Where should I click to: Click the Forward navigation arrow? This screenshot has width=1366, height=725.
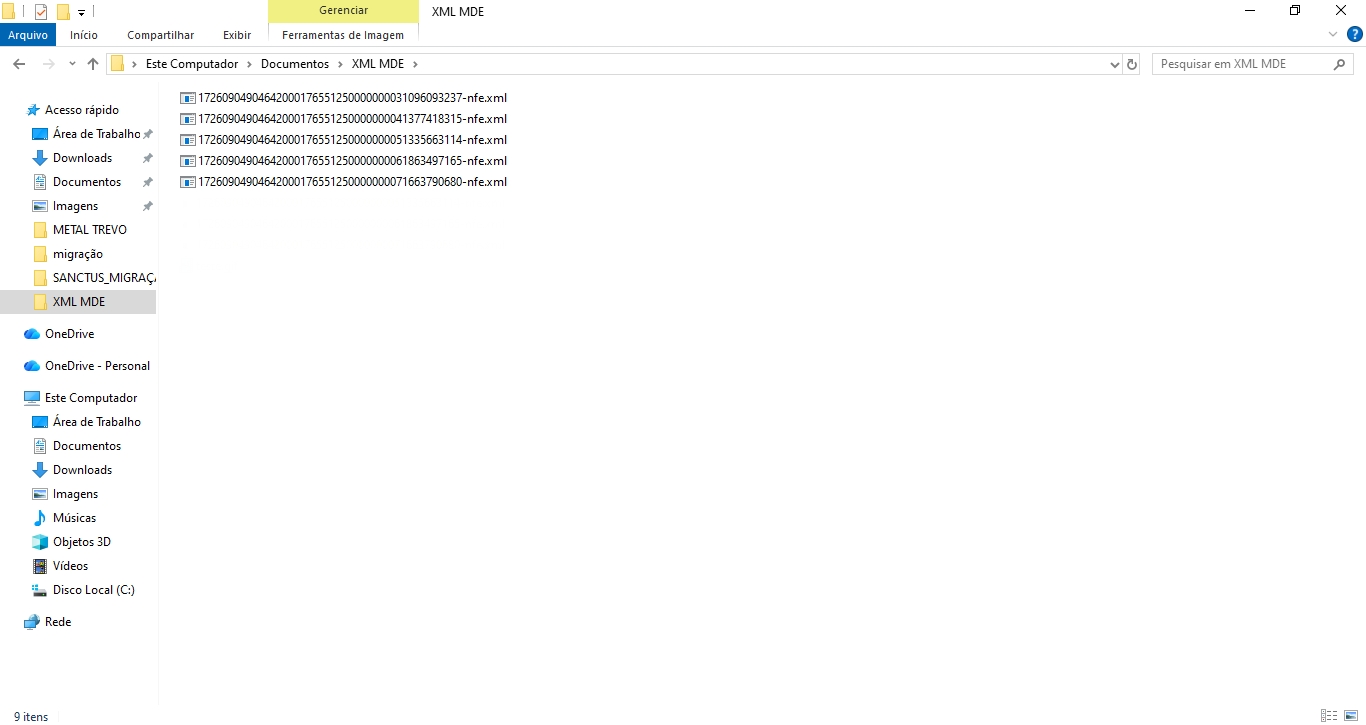coord(48,64)
